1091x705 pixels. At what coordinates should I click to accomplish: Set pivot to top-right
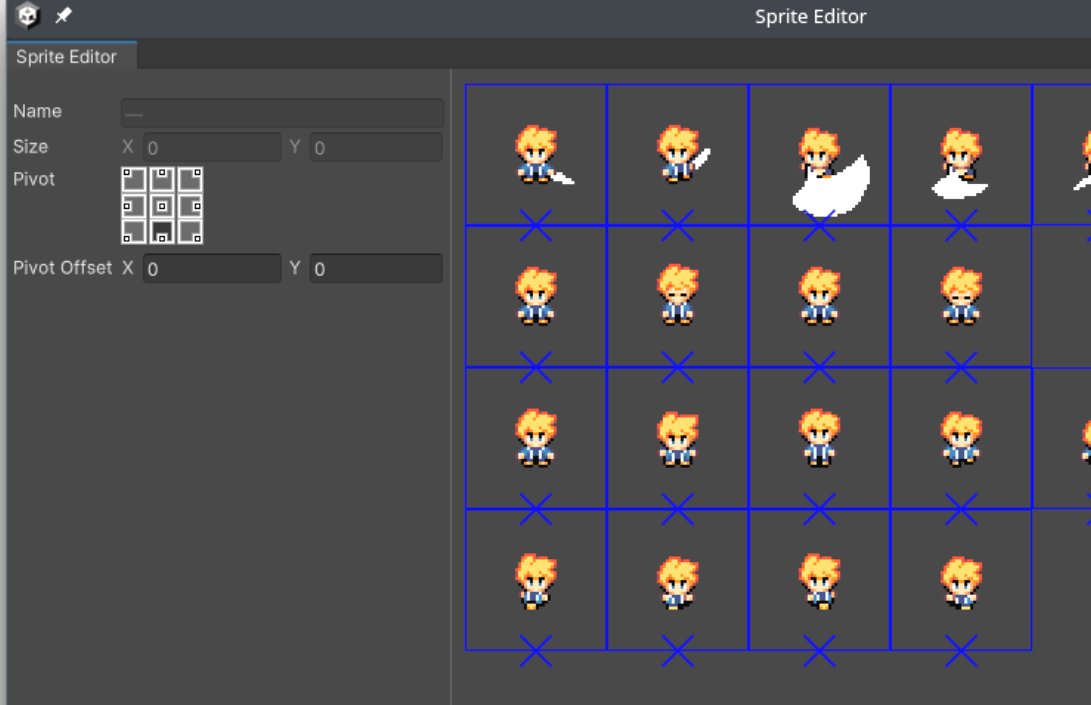click(x=190, y=179)
